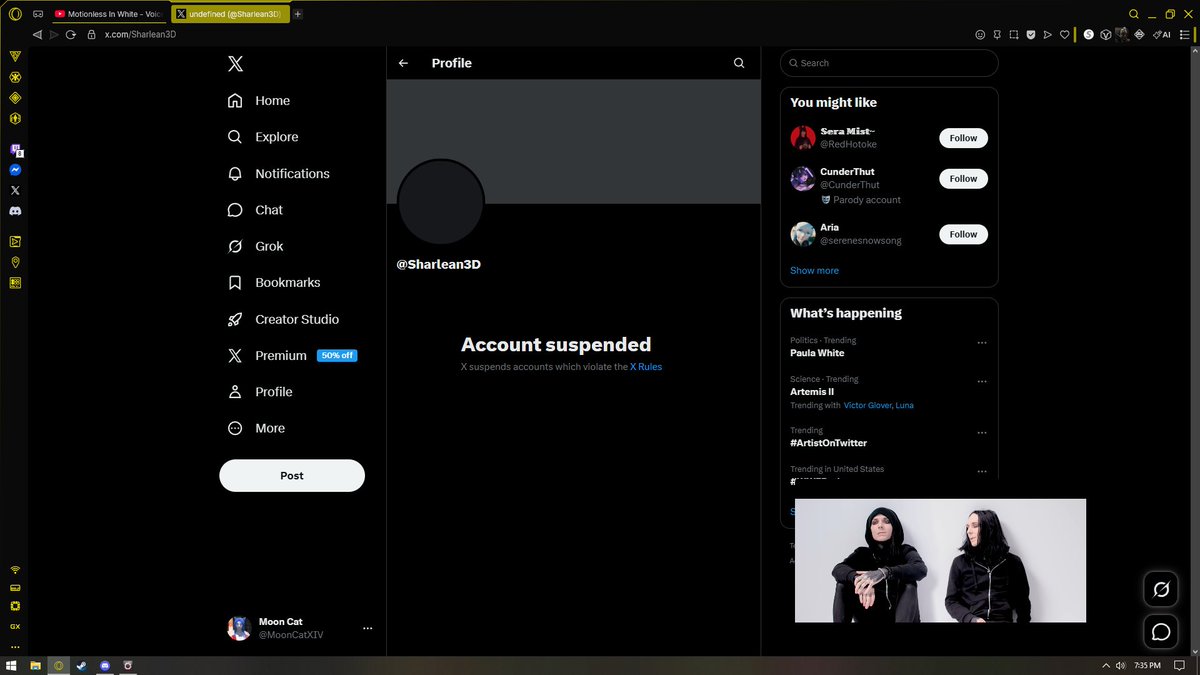Click the send-arrow icon in address bar
This screenshot has height=675, width=1200.
[1047, 34]
